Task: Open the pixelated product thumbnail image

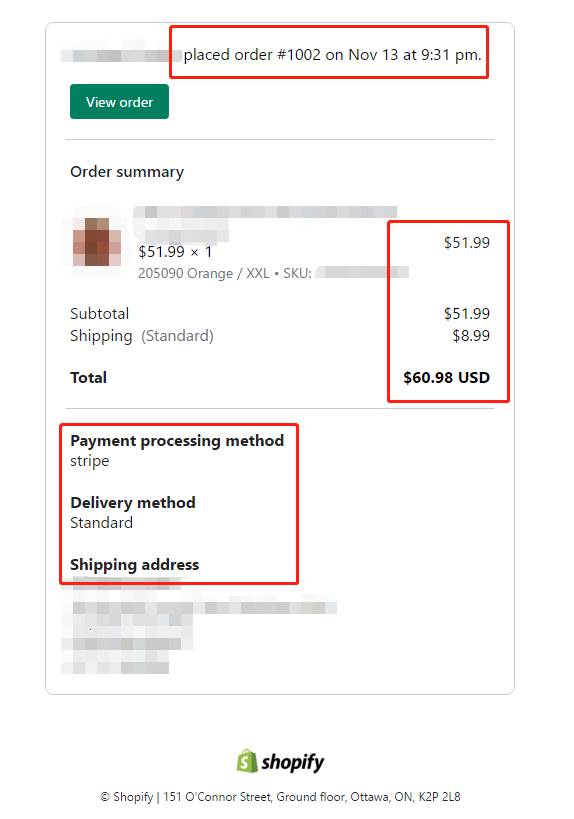Action: 97,242
